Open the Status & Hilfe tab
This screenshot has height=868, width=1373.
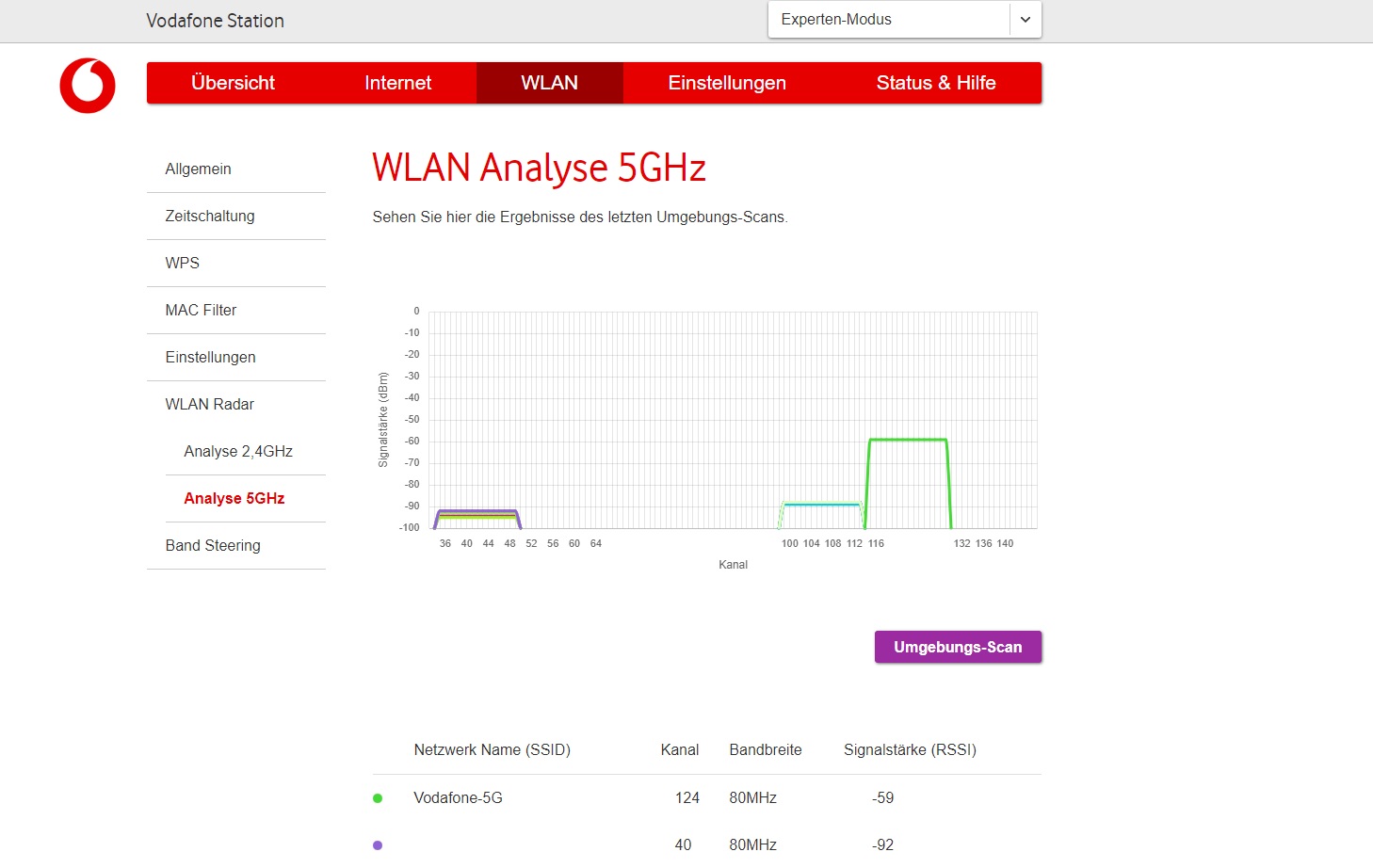click(x=936, y=83)
